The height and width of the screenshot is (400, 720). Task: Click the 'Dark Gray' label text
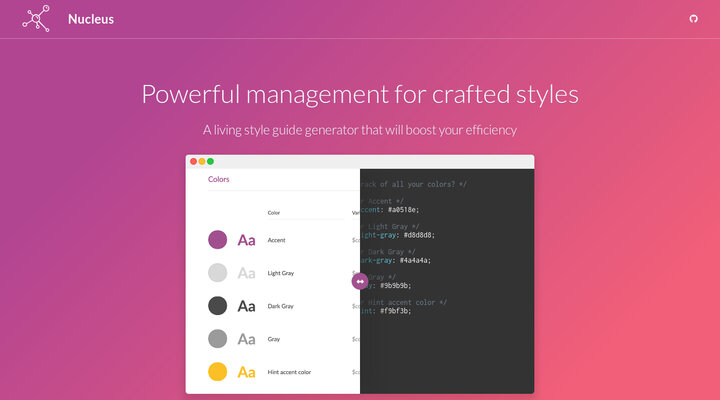click(281, 306)
